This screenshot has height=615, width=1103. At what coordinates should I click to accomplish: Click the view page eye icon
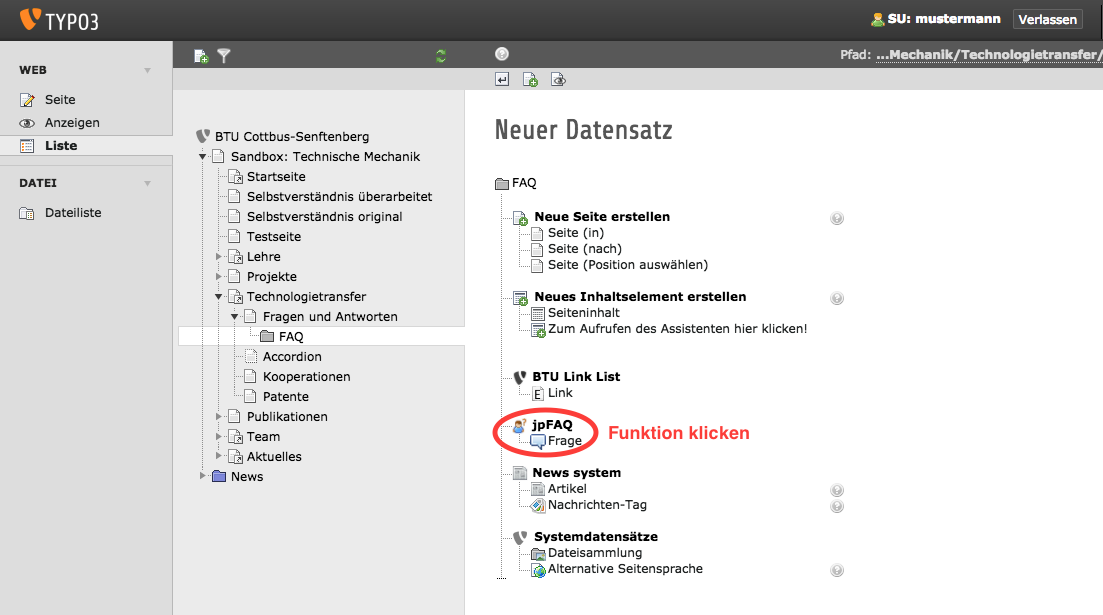click(x=559, y=80)
